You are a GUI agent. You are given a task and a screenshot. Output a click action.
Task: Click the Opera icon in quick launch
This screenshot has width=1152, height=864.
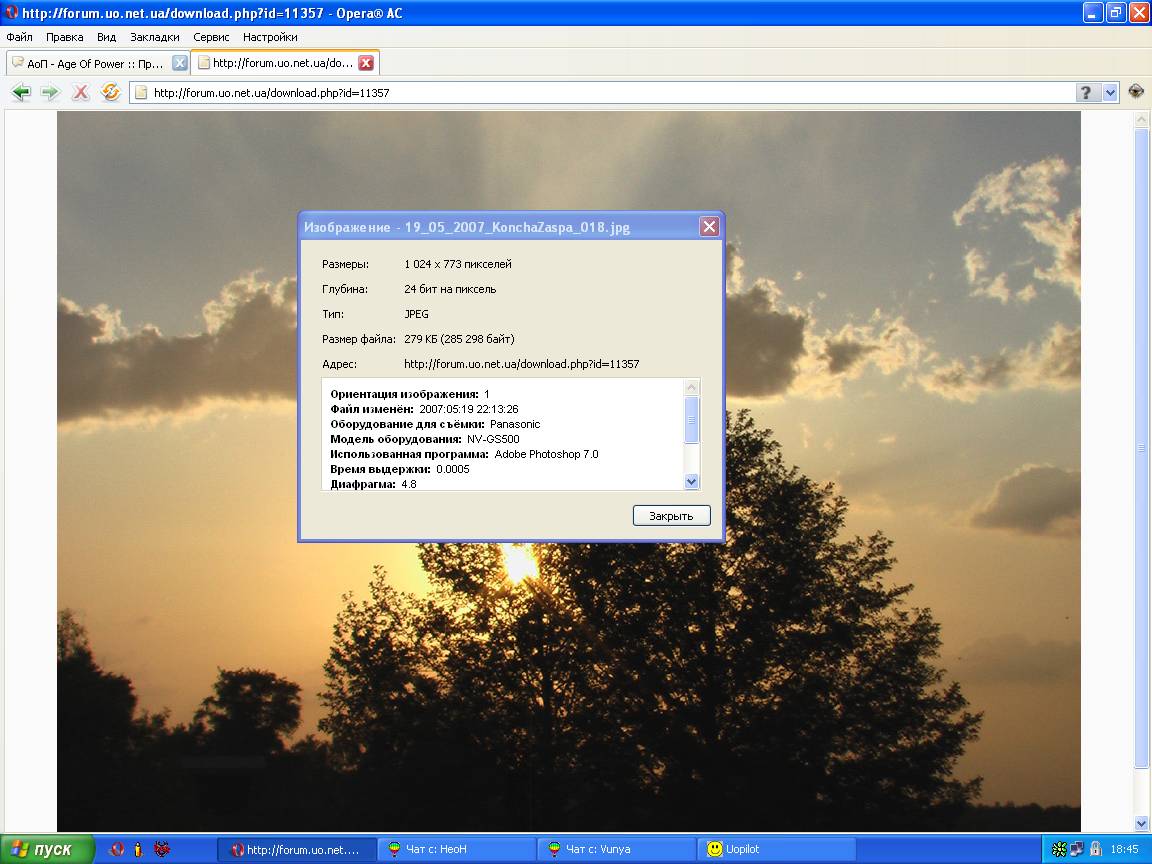tap(117, 849)
